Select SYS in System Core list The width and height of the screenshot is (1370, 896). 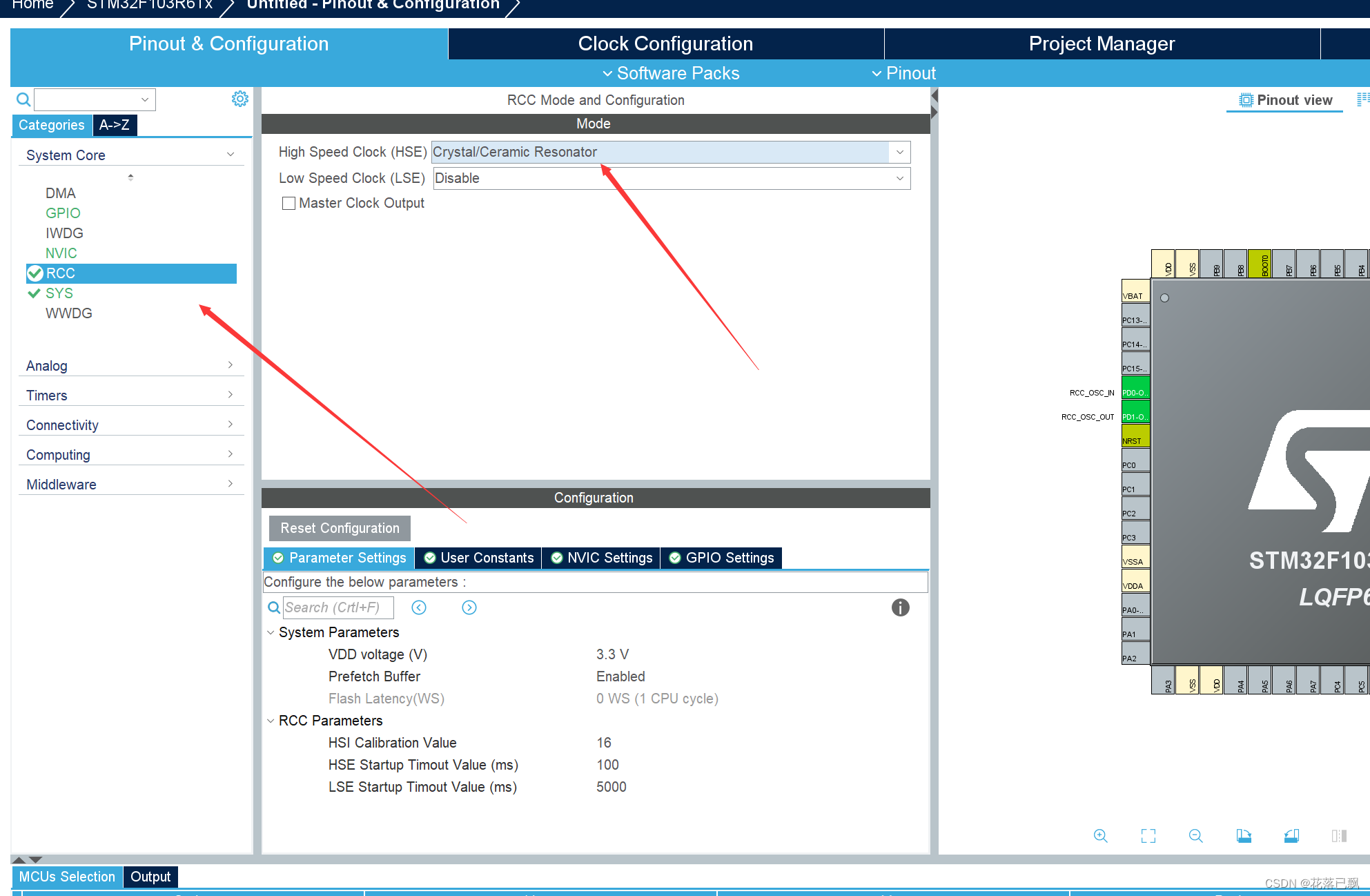(59, 293)
